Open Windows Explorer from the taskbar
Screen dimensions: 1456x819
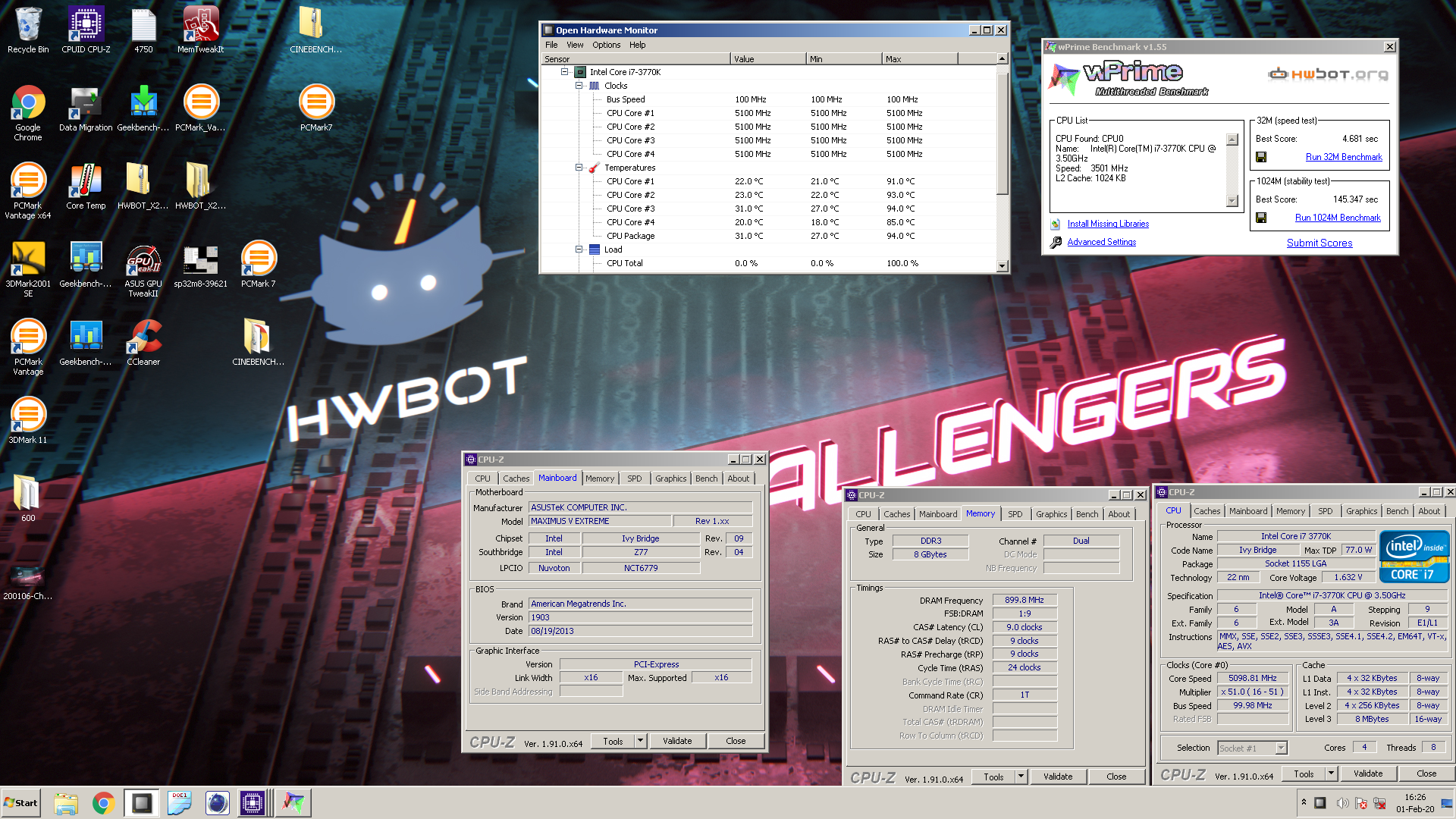click(66, 803)
